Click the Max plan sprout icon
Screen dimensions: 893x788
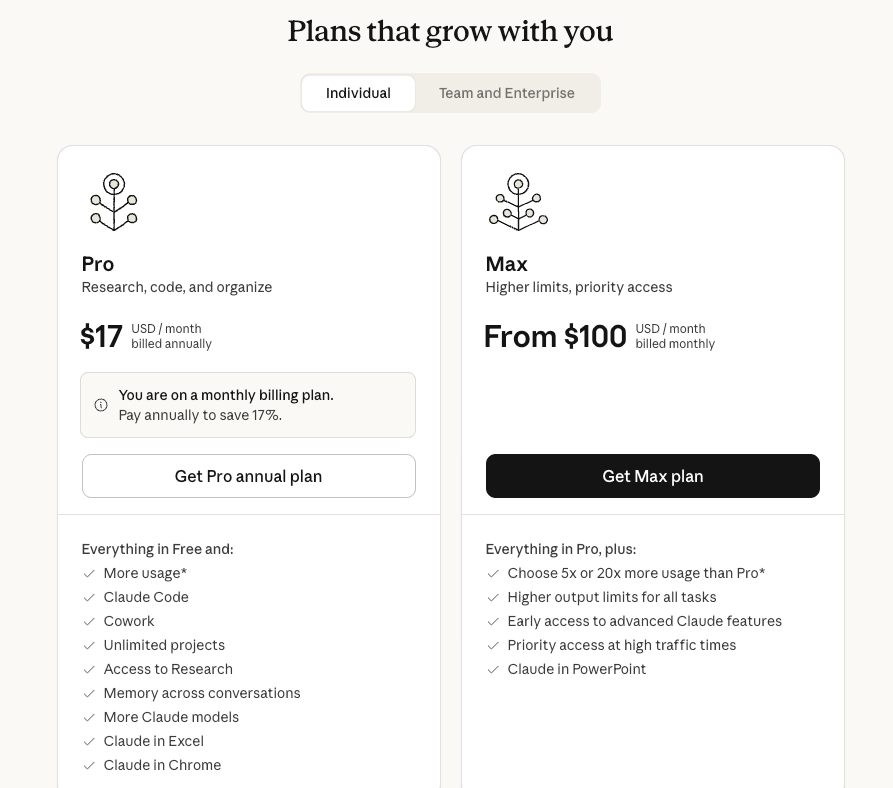[518, 202]
